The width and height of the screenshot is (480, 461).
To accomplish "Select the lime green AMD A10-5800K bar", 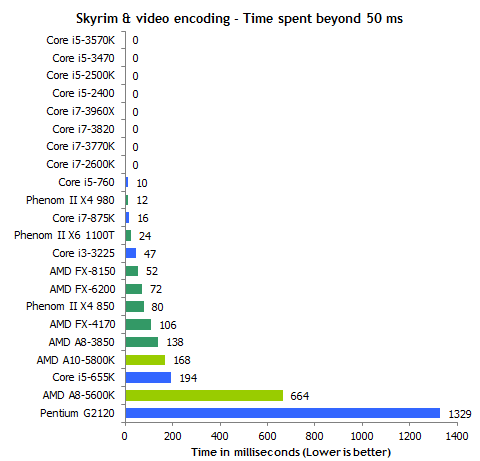I will pyautogui.click(x=145, y=360).
